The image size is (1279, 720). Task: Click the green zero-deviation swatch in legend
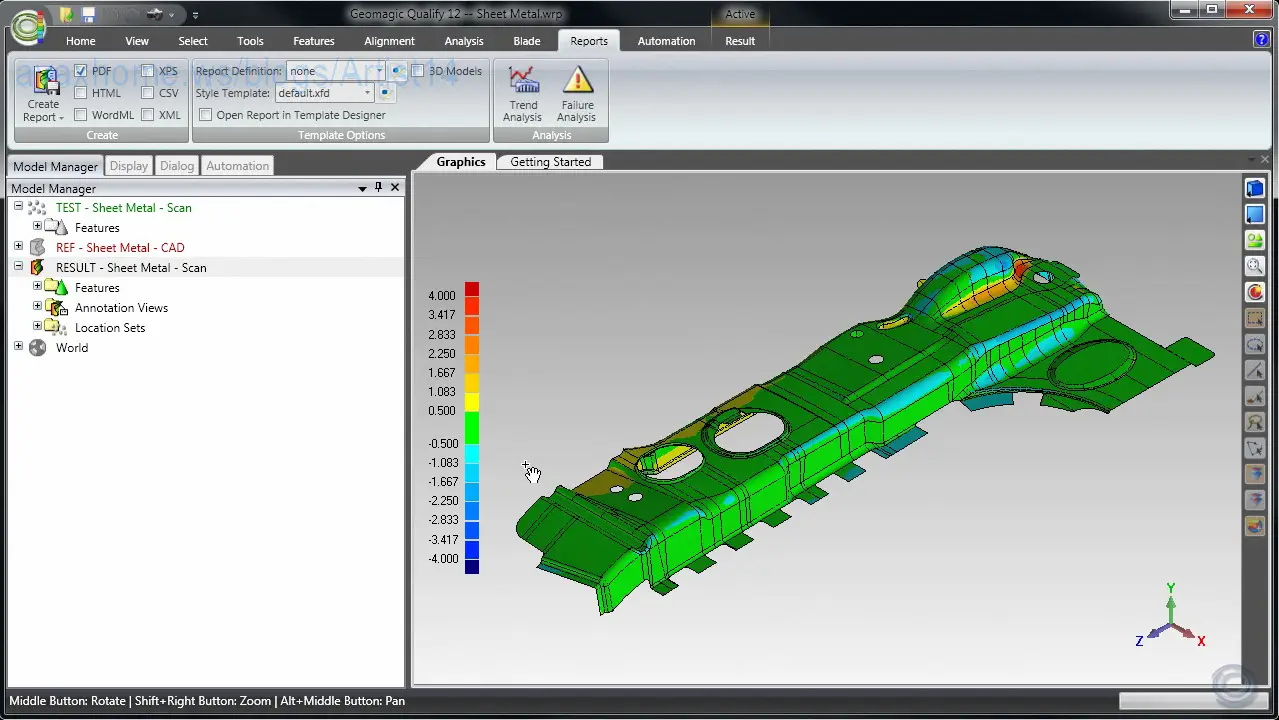pos(472,429)
